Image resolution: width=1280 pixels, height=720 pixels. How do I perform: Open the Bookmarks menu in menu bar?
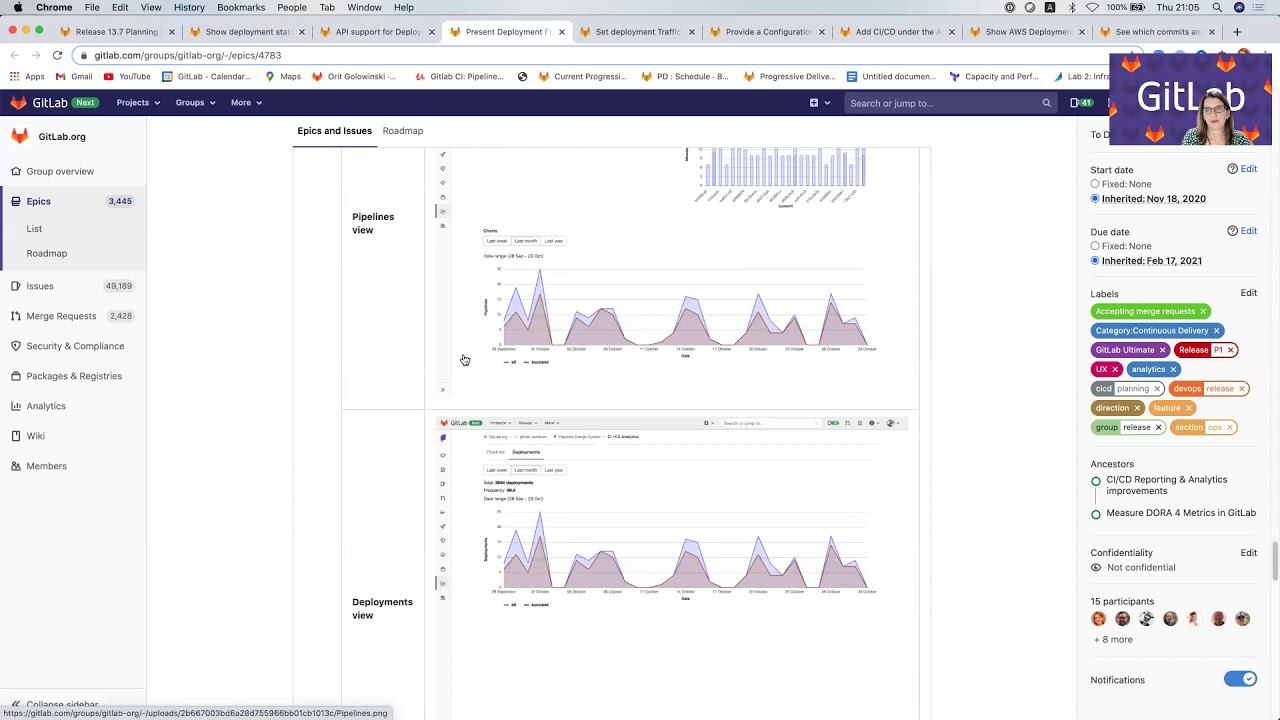[241, 7]
